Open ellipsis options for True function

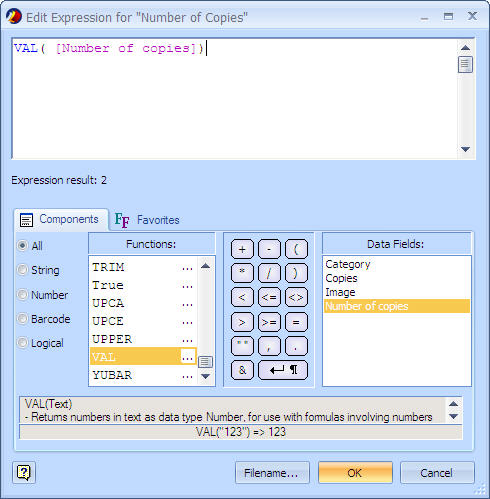click(x=188, y=286)
